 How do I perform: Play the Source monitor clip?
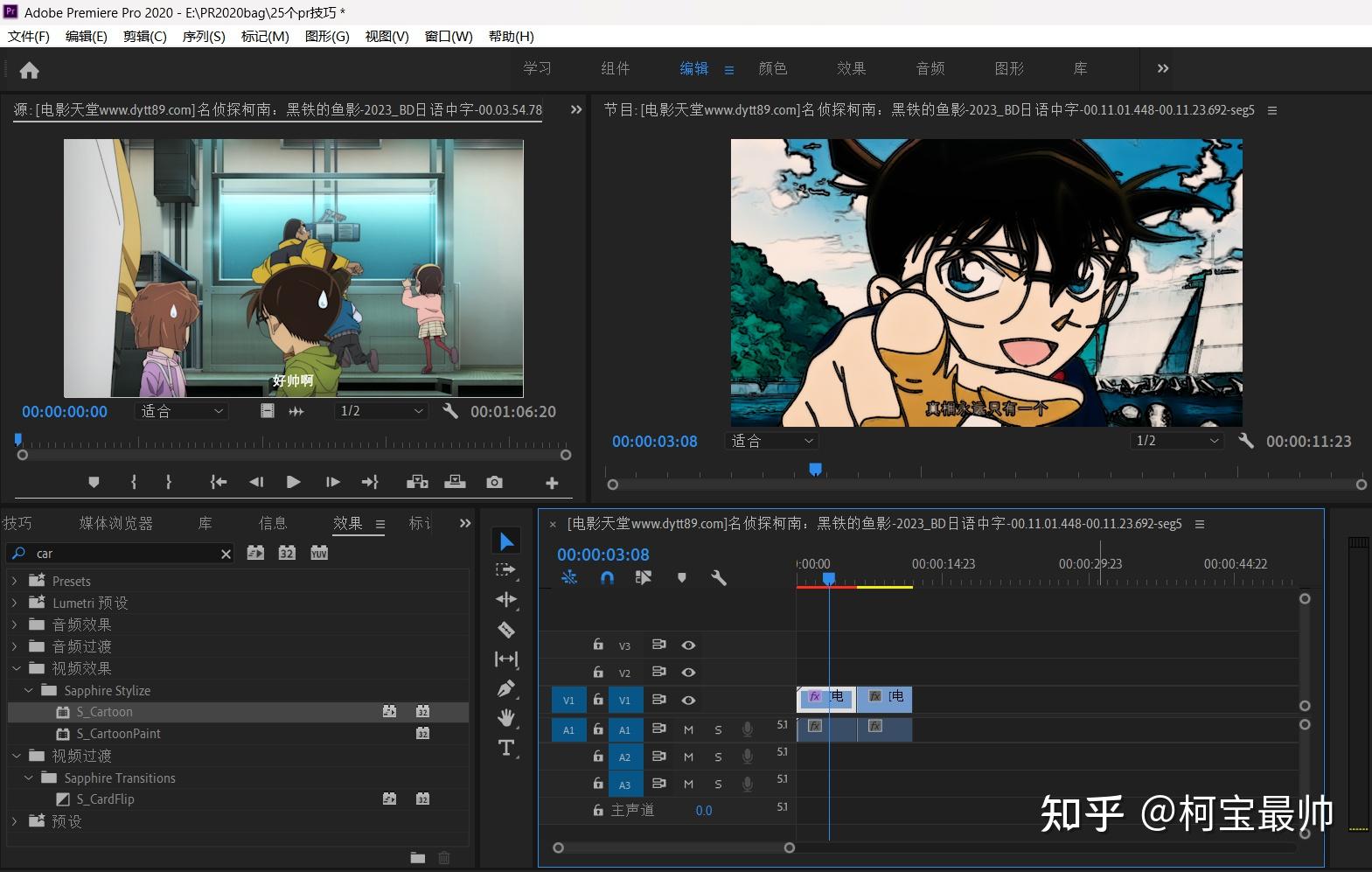(x=294, y=482)
